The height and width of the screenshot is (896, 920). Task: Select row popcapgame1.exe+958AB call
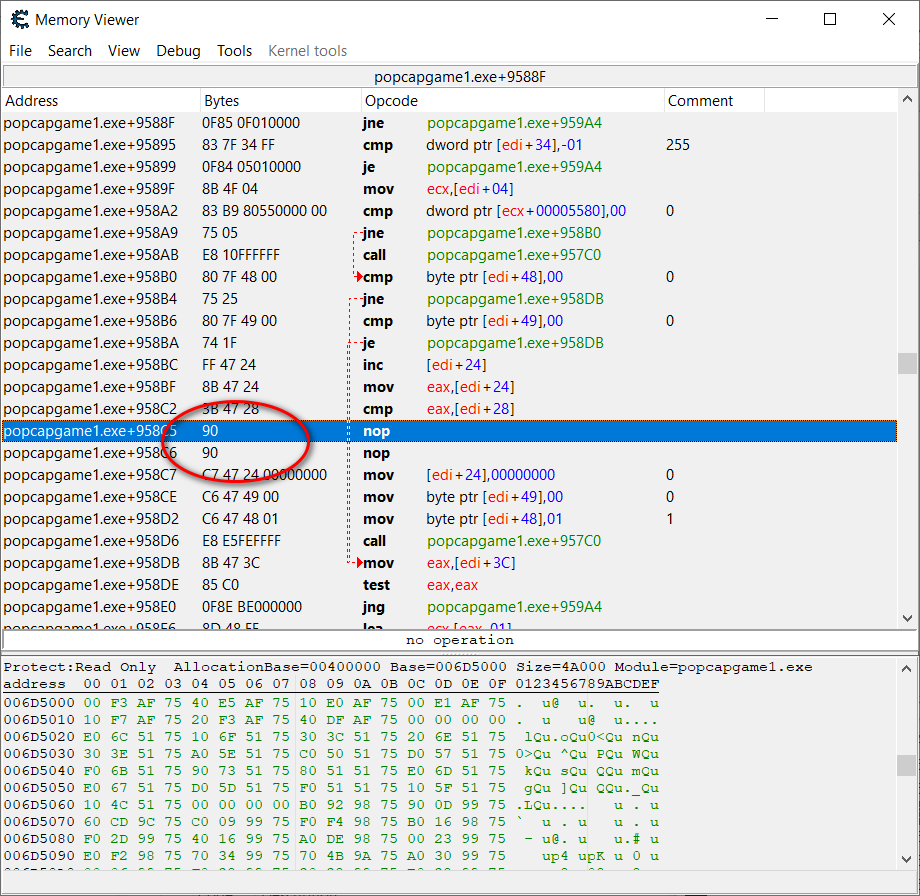[x=449, y=255]
